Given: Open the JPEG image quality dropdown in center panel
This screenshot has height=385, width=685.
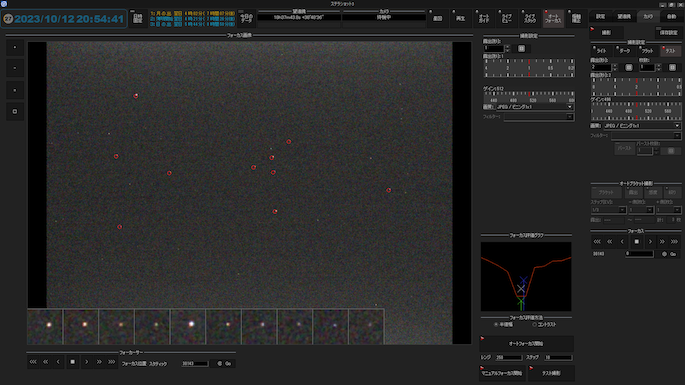Looking at the screenshot, I should point(535,107).
